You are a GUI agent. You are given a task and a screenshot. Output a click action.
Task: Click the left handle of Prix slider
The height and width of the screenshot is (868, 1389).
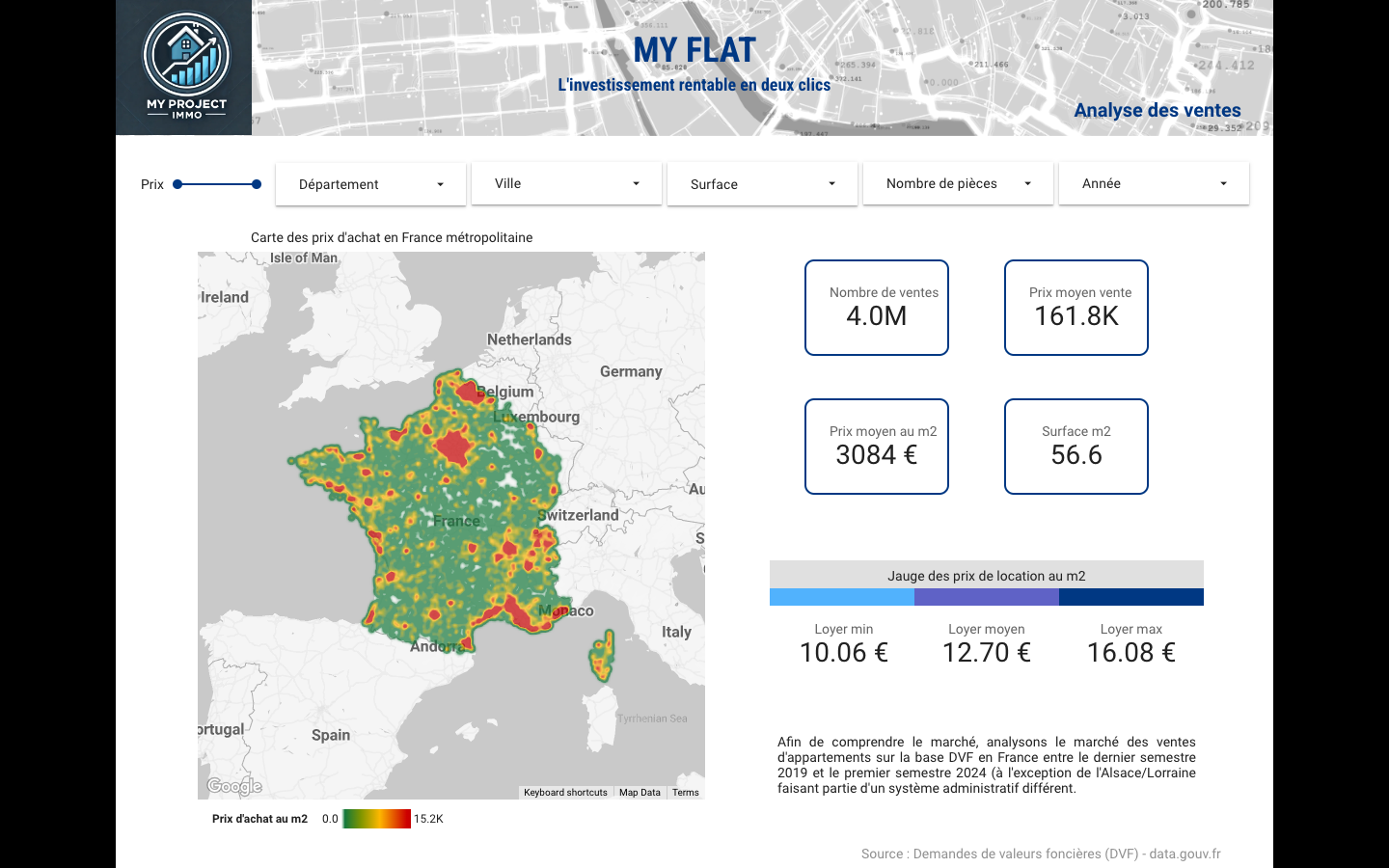click(x=177, y=184)
